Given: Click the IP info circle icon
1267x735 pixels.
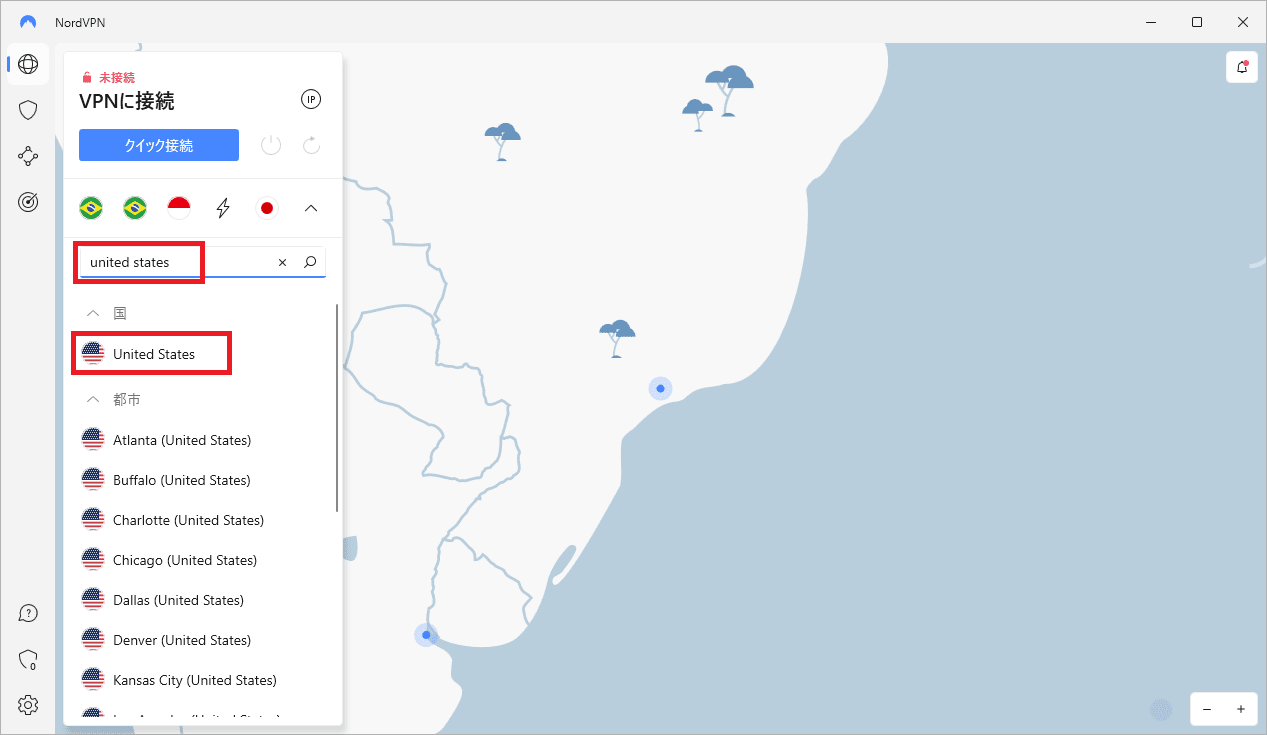Looking at the screenshot, I should tap(311, 99).
